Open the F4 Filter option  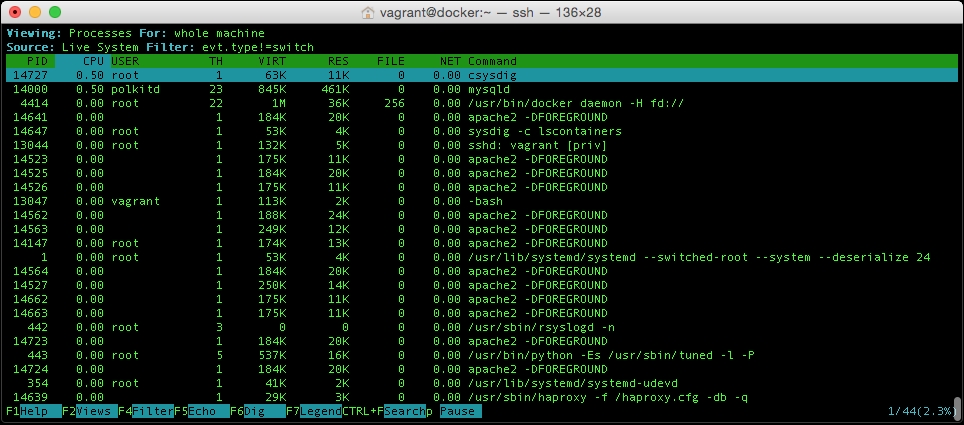pos(146,411)
